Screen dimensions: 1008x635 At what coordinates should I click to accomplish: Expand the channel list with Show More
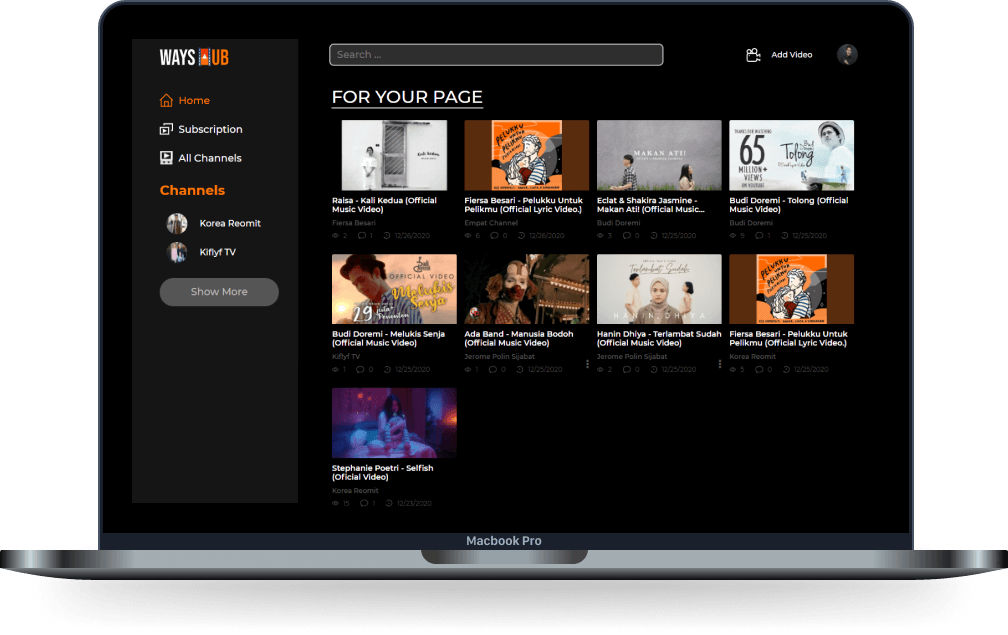(219, 292)
